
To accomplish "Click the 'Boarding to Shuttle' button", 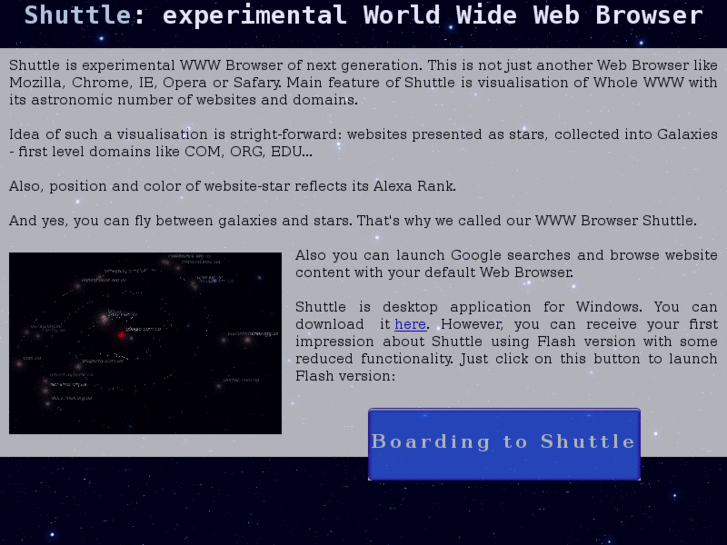I will 504,444.
